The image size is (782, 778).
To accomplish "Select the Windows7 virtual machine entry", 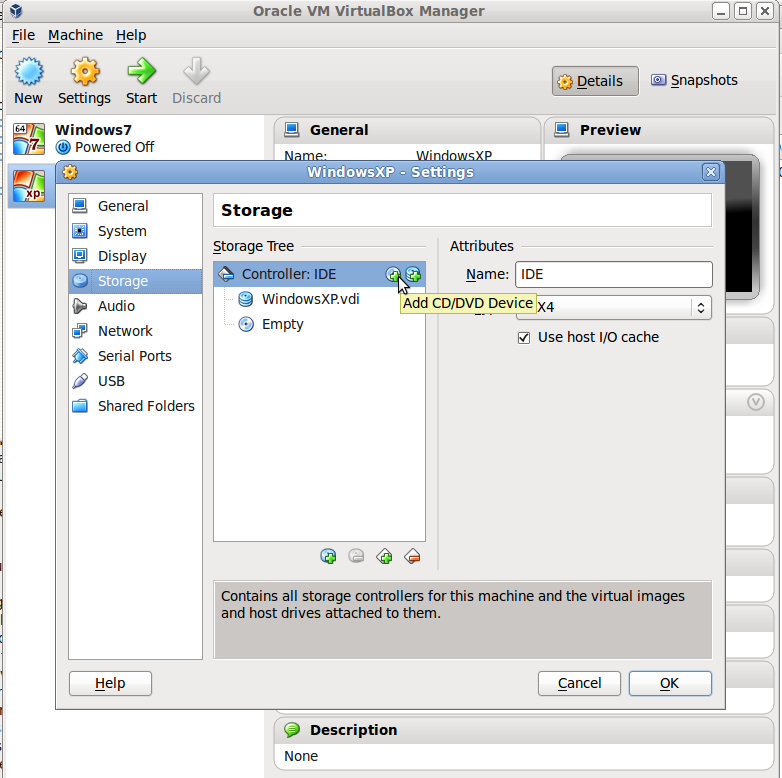I will pyautogui.click(x=135, y=139).
